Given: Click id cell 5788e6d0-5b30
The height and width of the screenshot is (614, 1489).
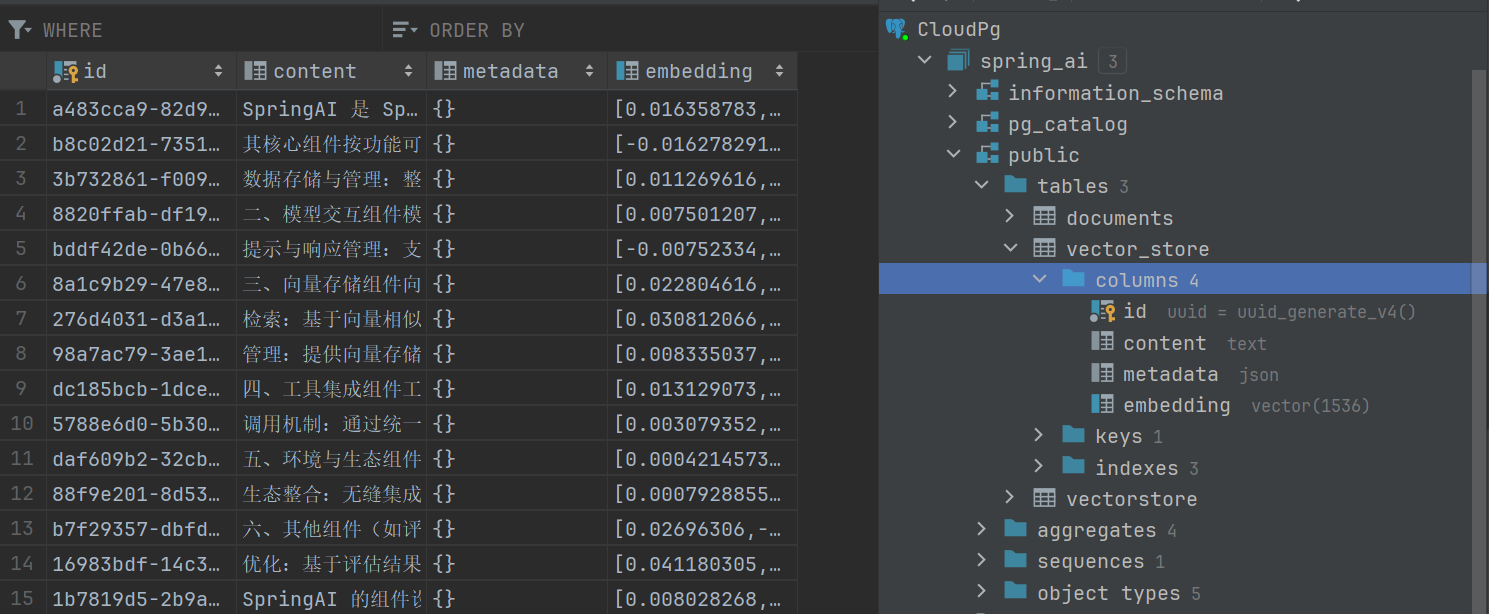Looking at the screenshot, I should coord(141,423).
